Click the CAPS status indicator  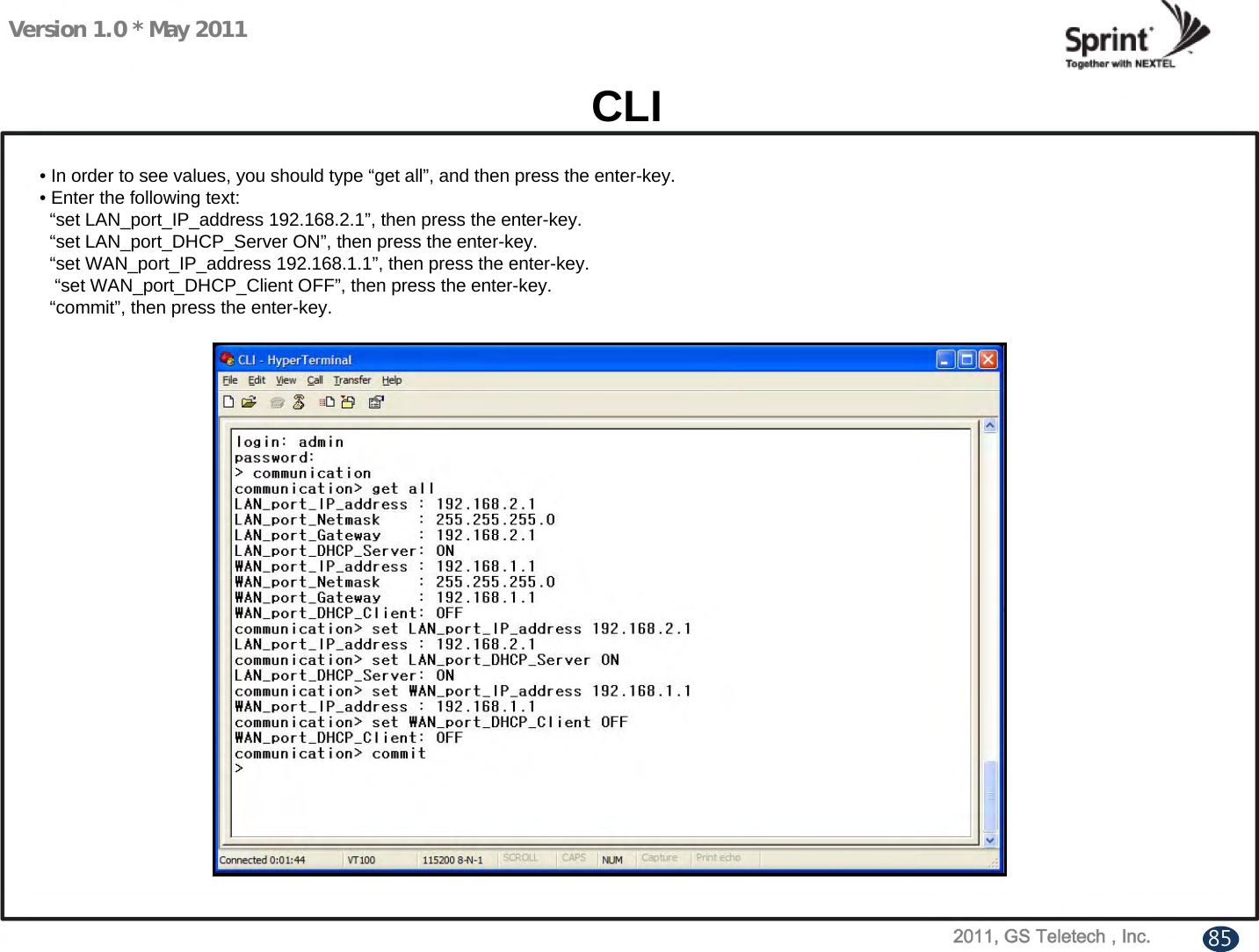(x=575, y=858)
